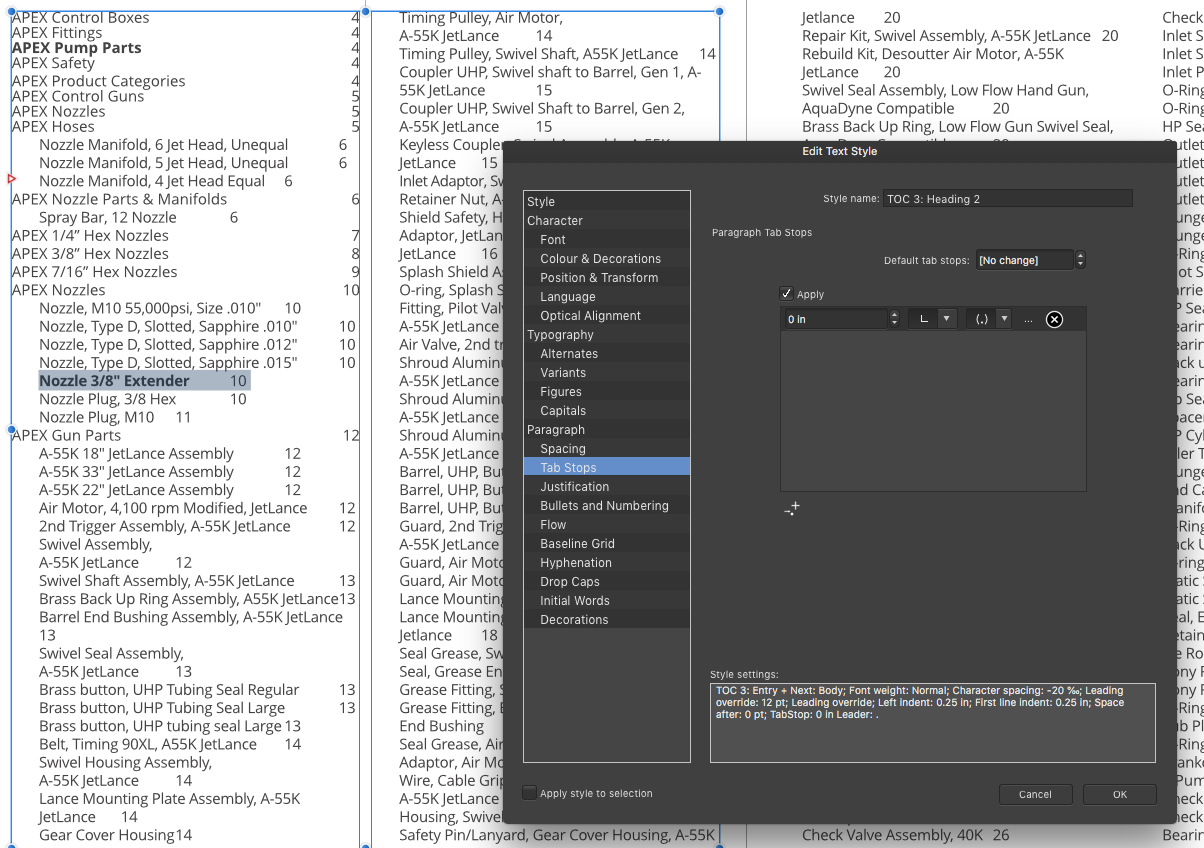Open Position & Transform settings
Viewport: 1204px width, 848px height.
tap(607, 278)
